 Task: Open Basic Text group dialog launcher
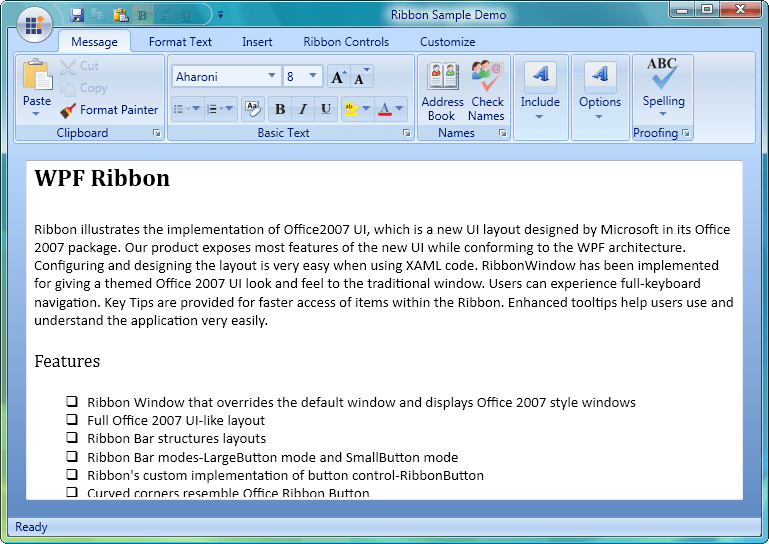click(407, 133)
